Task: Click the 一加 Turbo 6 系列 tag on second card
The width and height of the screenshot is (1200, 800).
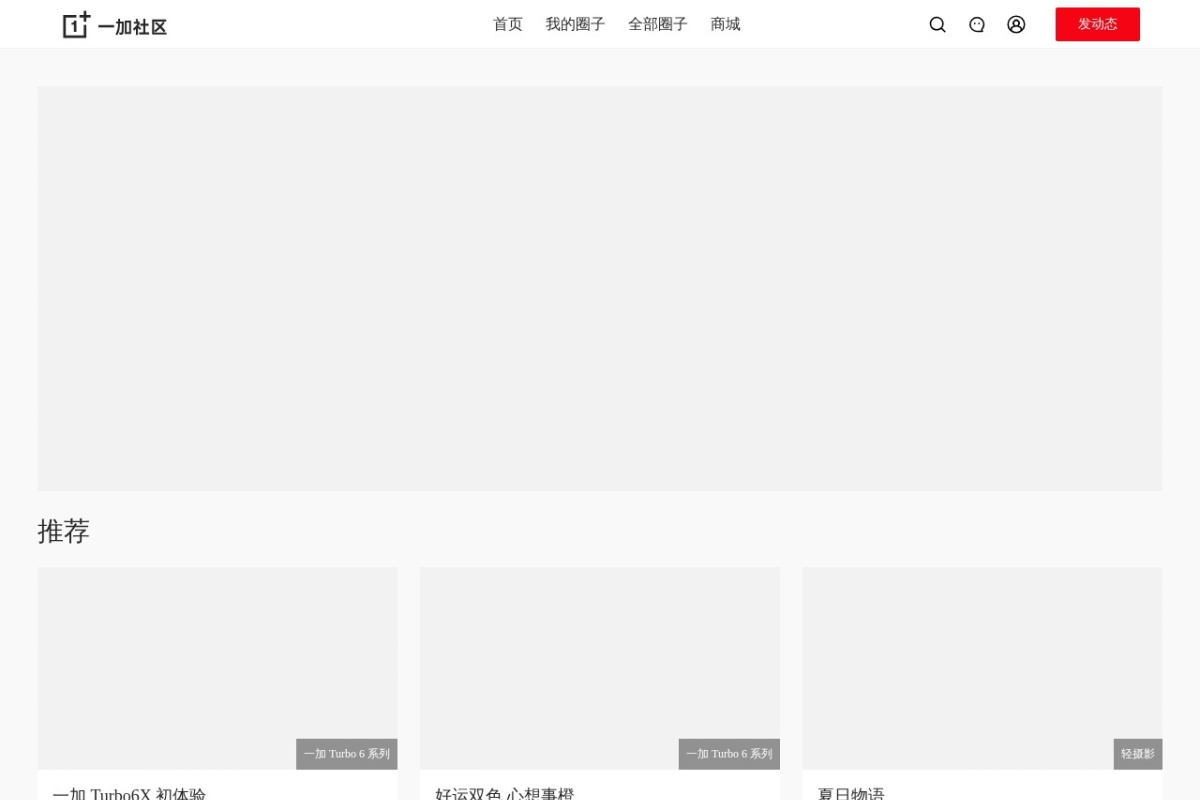Action: (x=729, y=754)
